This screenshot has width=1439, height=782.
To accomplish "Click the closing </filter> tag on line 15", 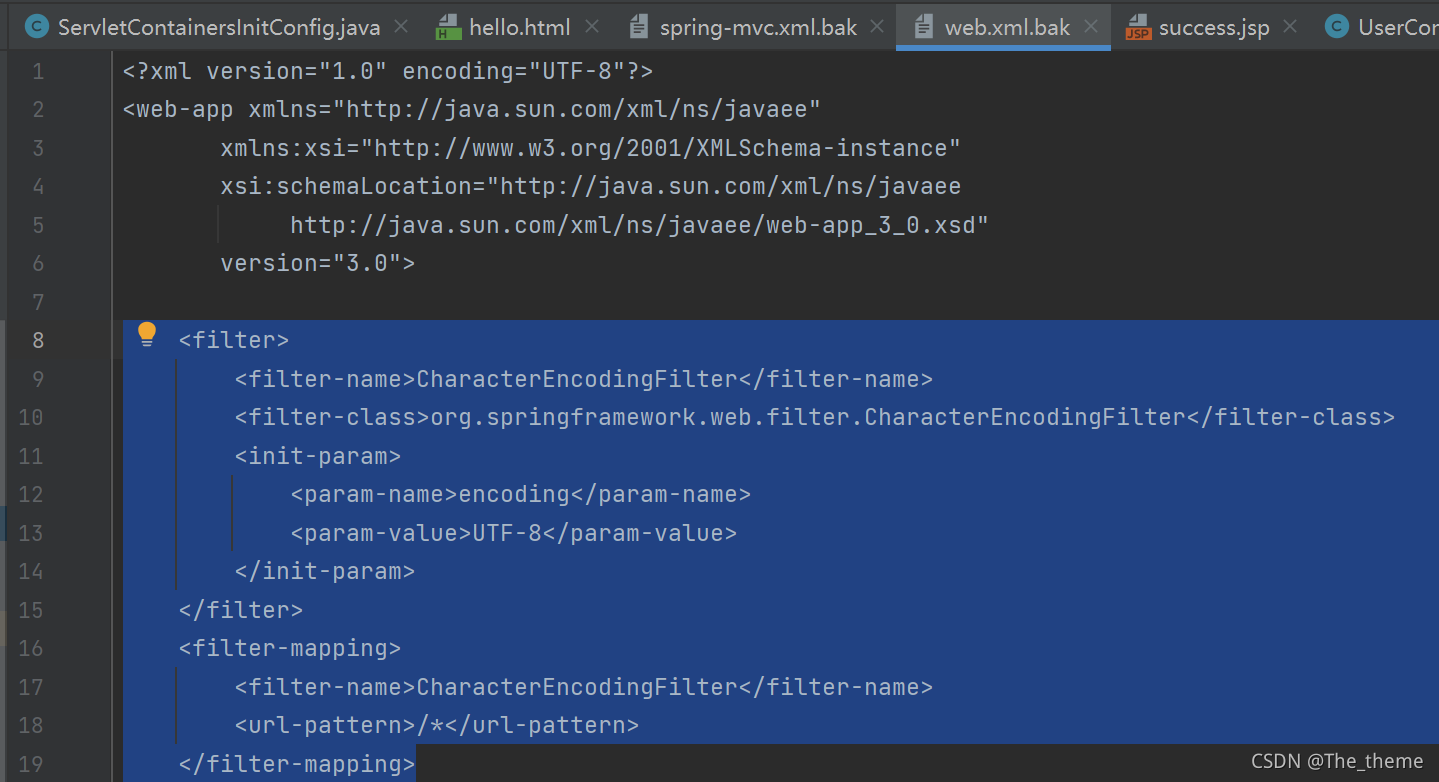I will click(241, 610).
